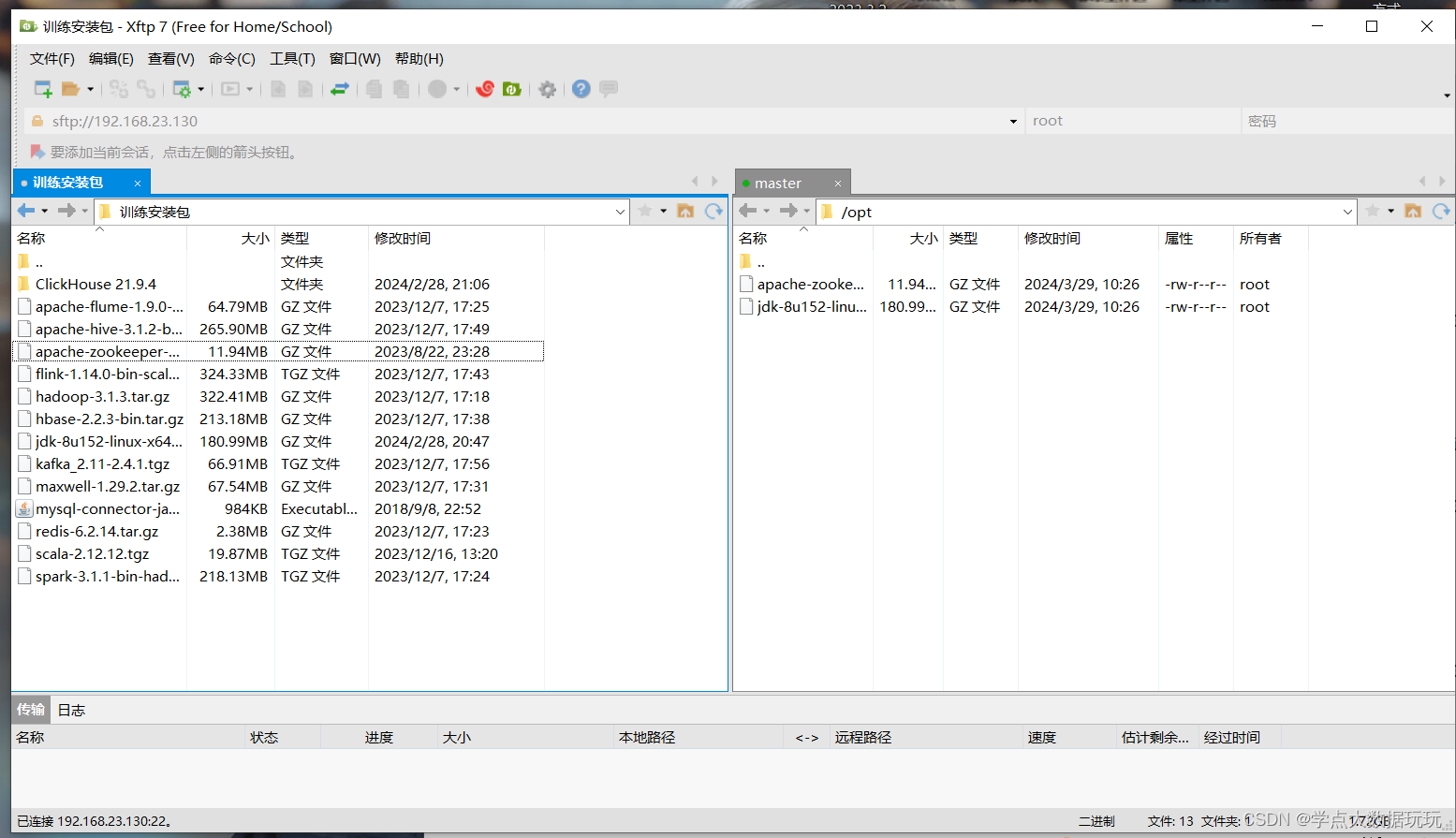
Task: Refresh the remote /opt pane
Action: click(x=1441, y=211)
